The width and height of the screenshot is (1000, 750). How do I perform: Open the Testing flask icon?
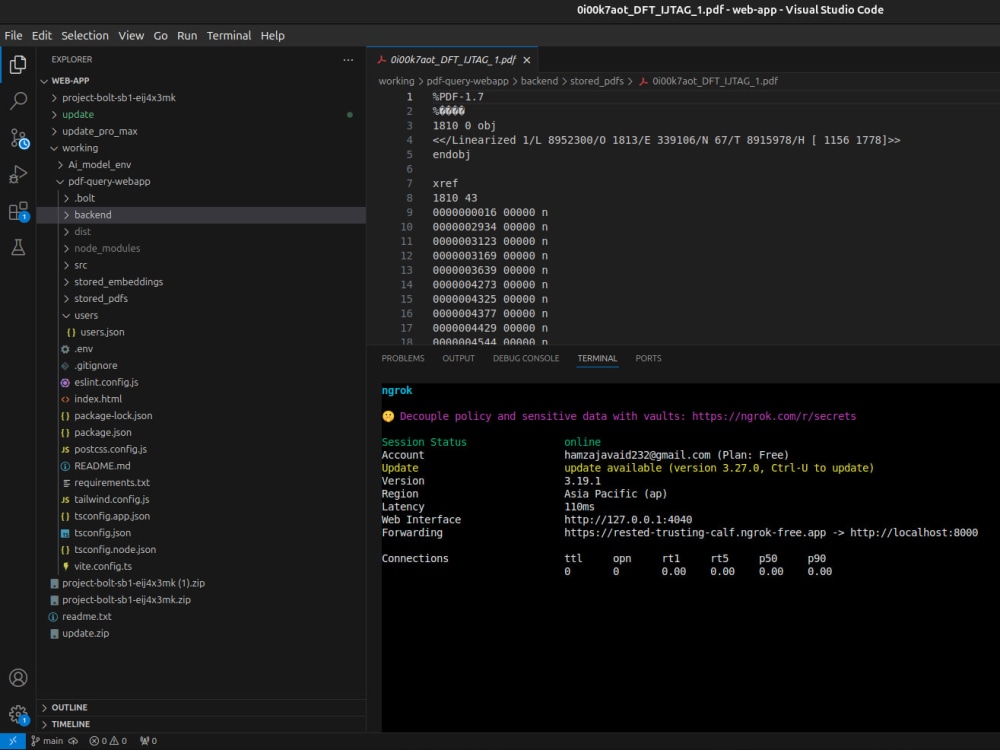click(18, 247)
